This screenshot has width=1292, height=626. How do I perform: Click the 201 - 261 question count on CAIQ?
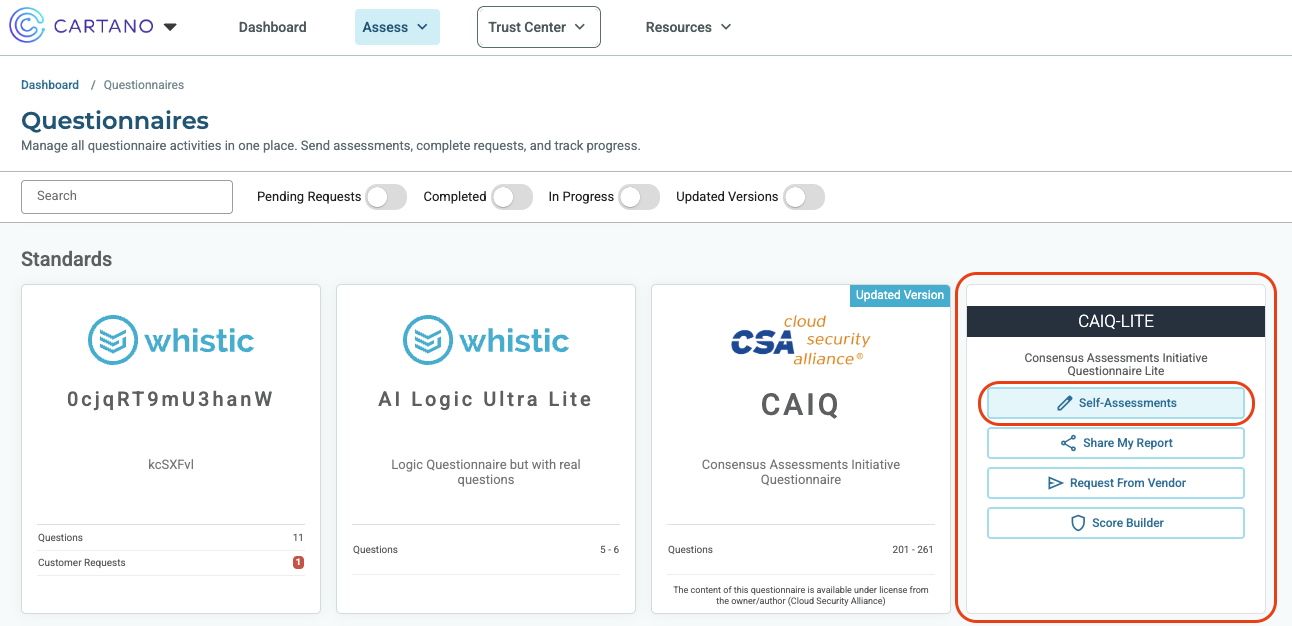pyautogui.click(x=913, y=550)
